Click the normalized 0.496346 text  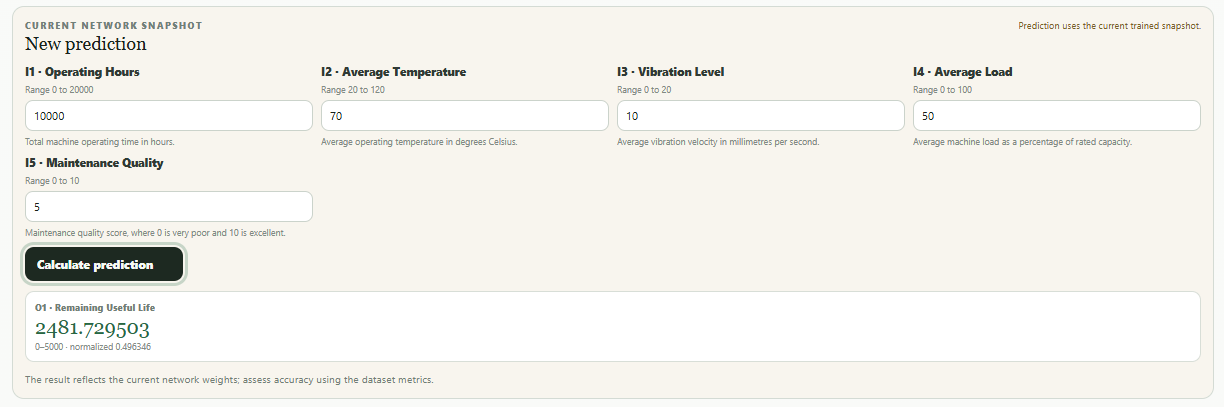coord(108,347)
